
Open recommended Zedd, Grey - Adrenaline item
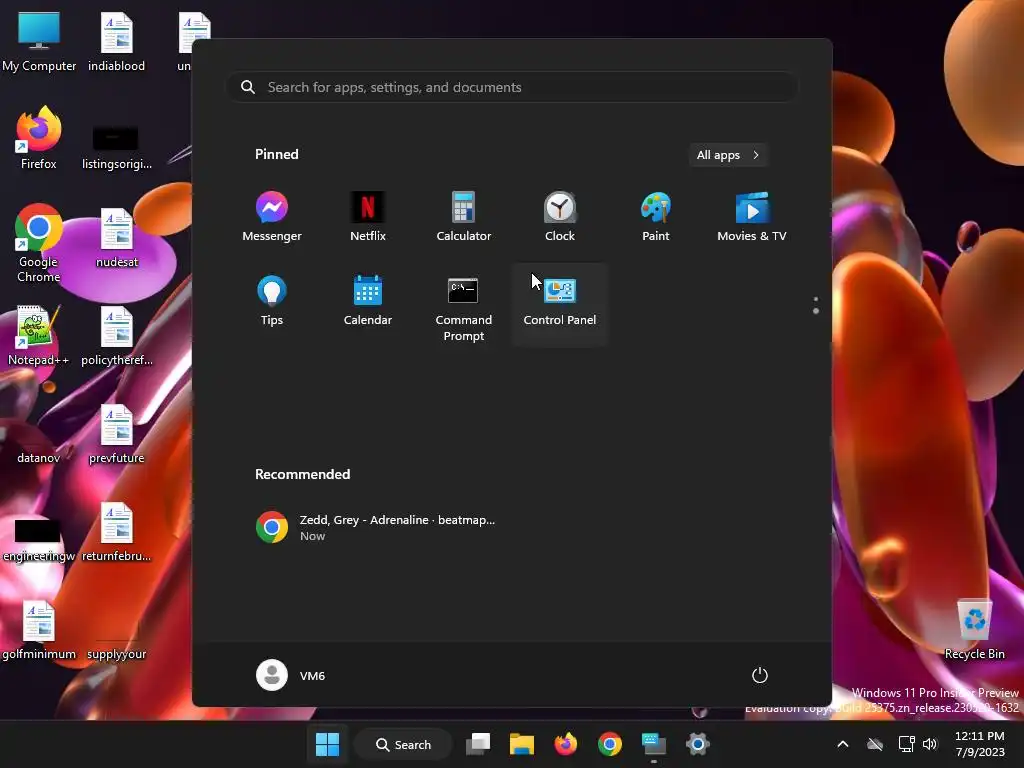pyautogui.click(x=376, y=527)
